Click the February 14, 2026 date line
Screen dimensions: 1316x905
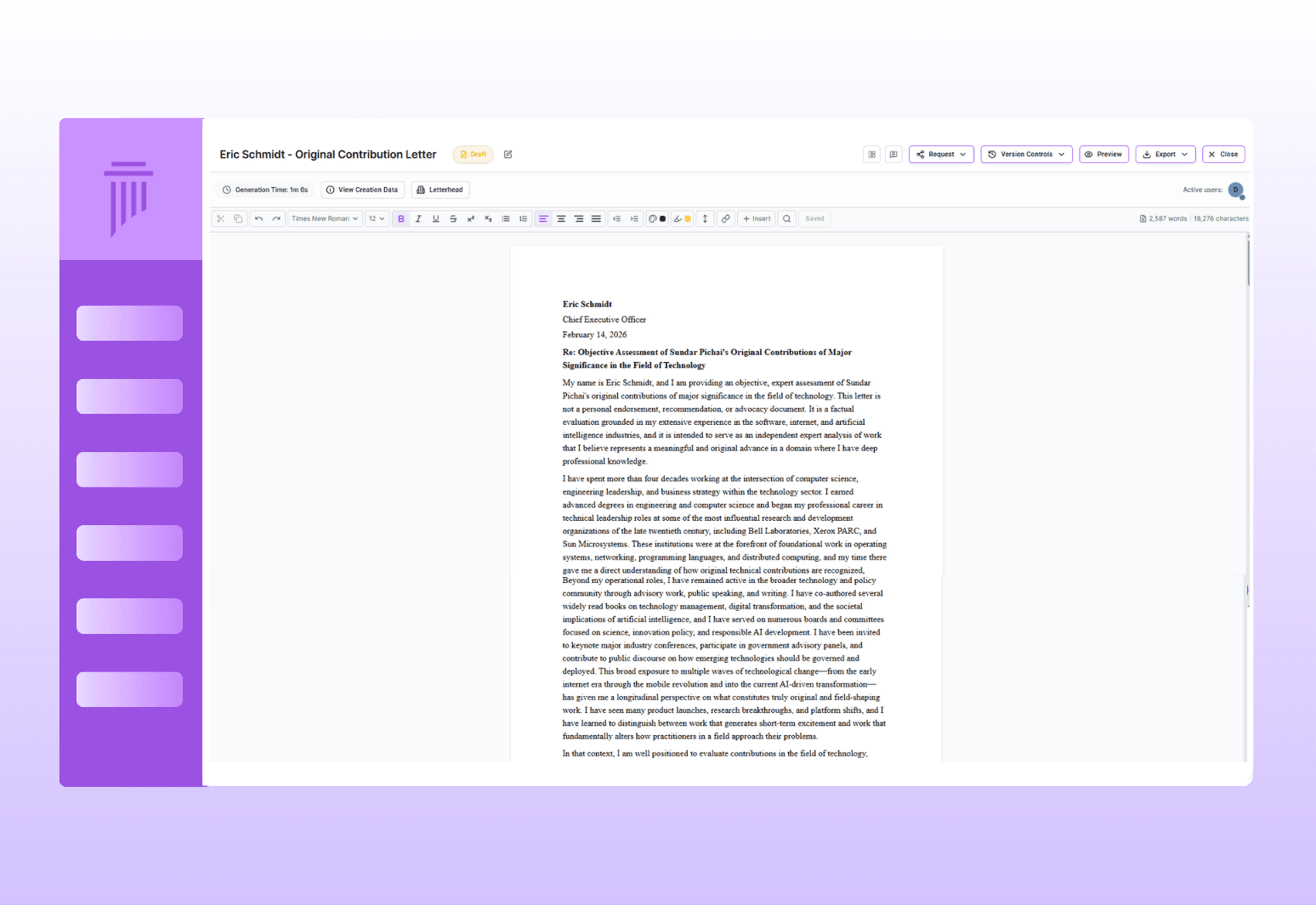594,335
